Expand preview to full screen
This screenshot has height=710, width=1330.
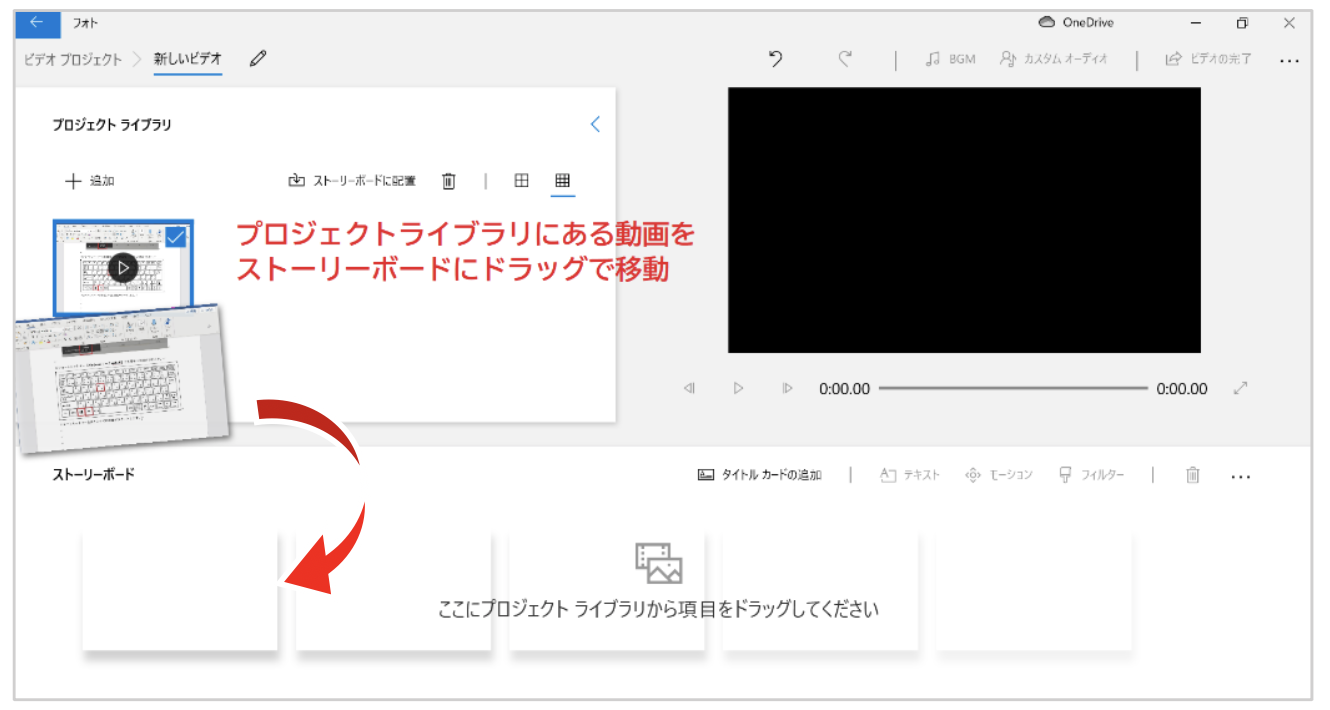[1241, 388]
